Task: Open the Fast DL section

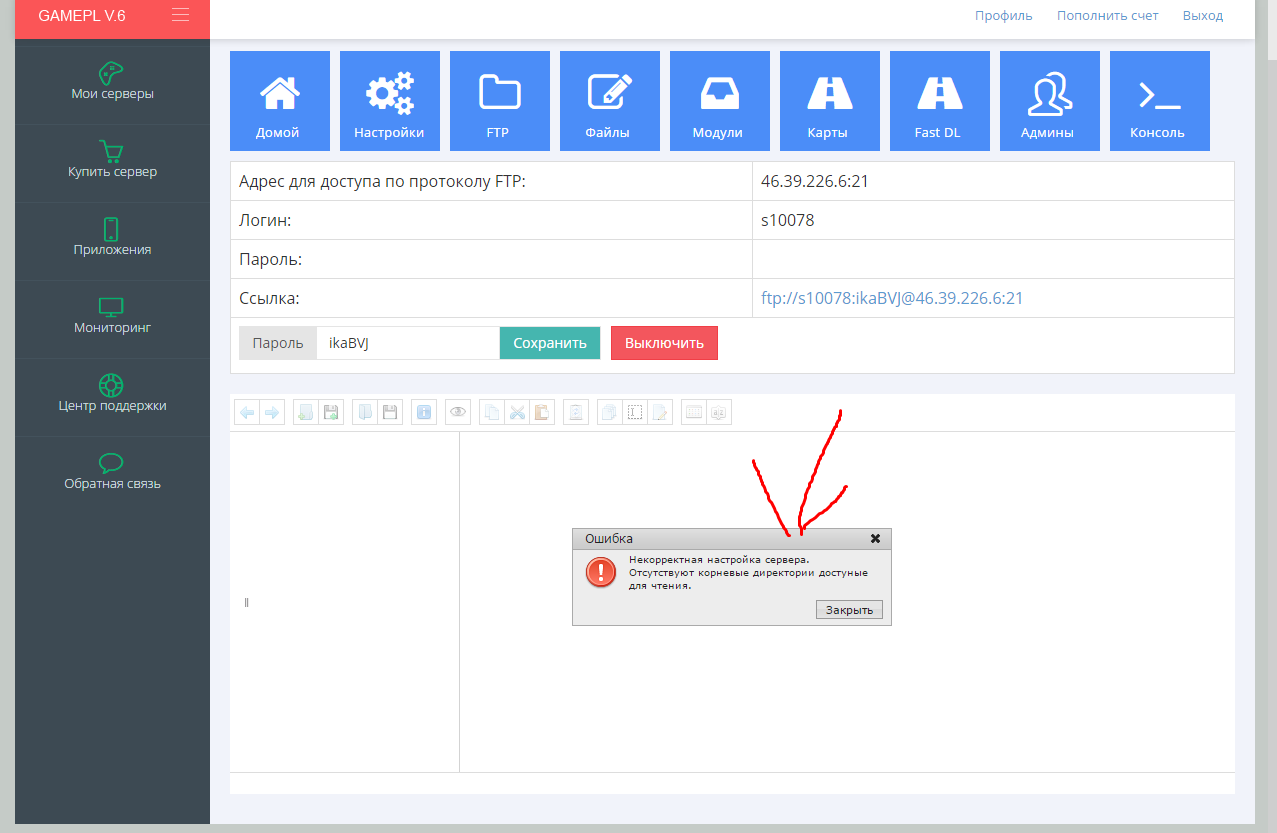Action: (939, 101)
